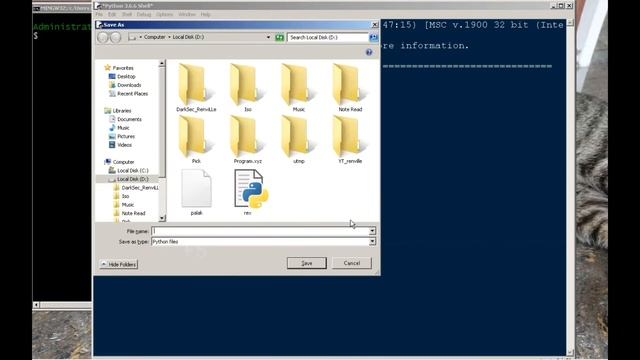The image size is (640, 360).
Task: Click navigation pane scroll up arrow
Action: click(162, 63)
